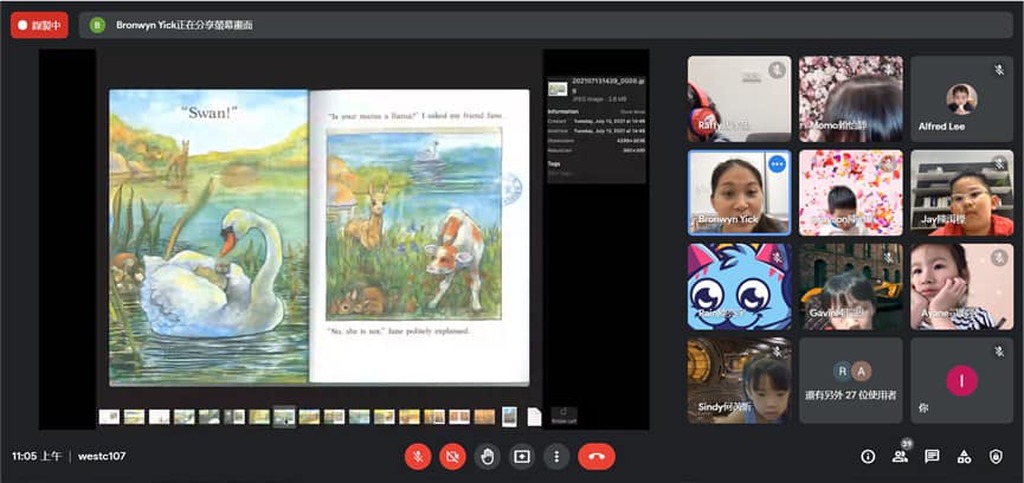The image size is (1024, 483).
Task: Click the muted mic icon on your own 你 tile
Action: tap(999, 352)
